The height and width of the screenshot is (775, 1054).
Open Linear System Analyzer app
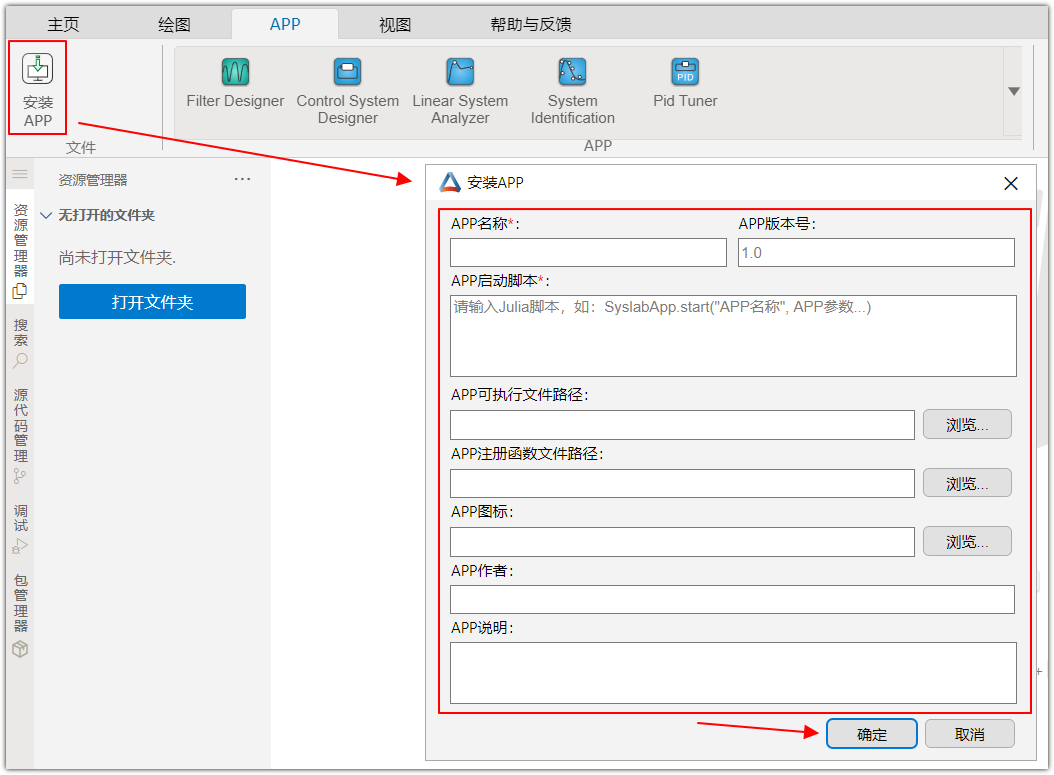460,92
